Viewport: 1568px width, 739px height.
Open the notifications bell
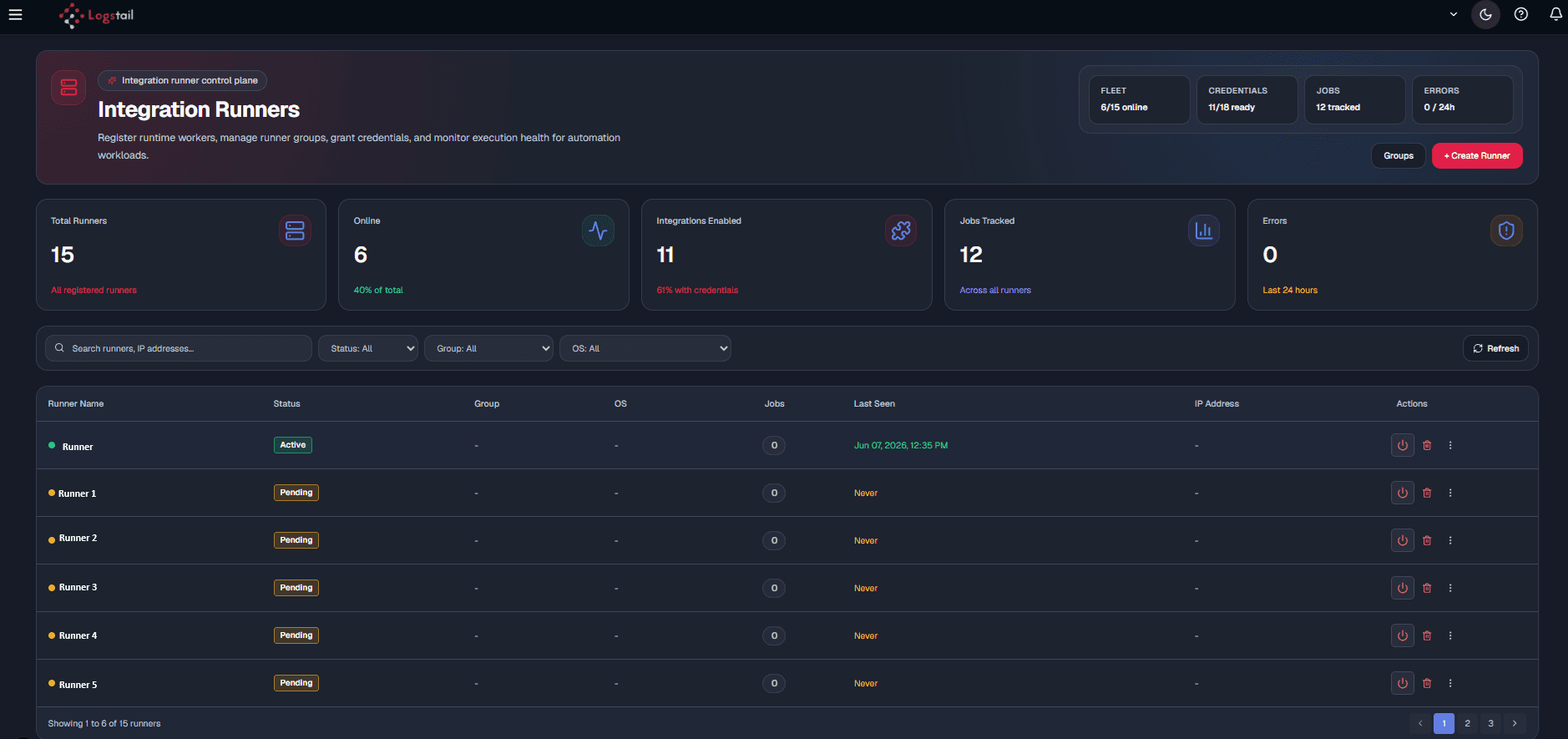(x=1555, y=14)
